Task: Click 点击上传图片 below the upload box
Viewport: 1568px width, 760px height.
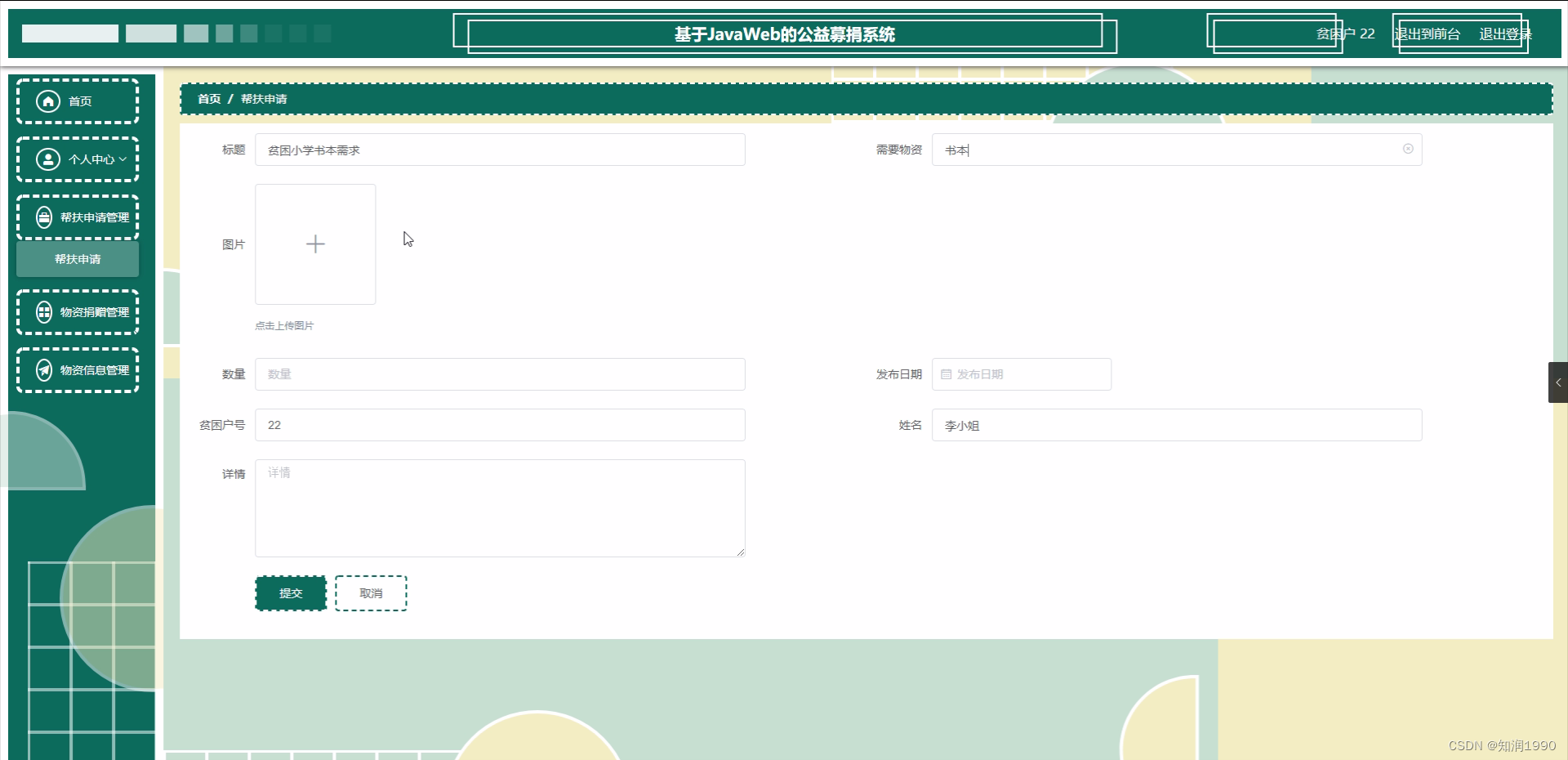Action: point(284,325)
